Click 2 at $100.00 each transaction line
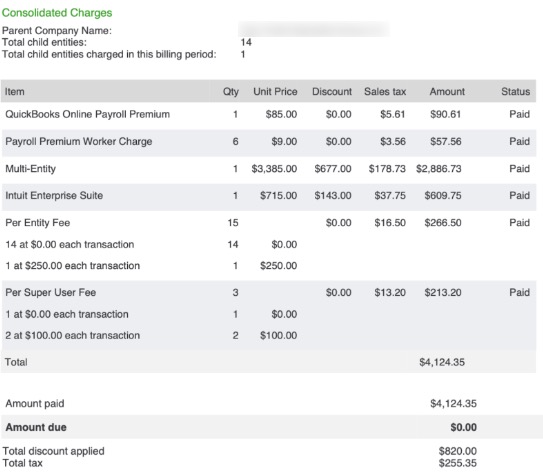This screenshot has height=475, width=543. pos(73,335)
